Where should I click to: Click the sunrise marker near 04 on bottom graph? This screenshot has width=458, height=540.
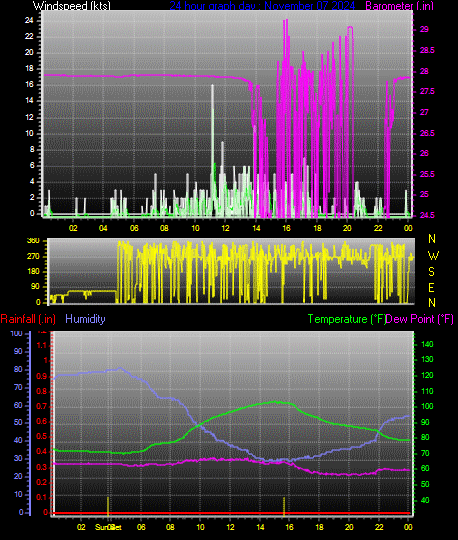(x=108, y=506)
